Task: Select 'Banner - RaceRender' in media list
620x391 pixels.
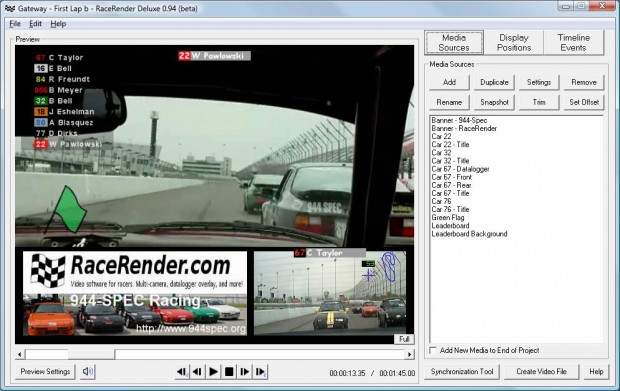Action: pyautogui.click(x=464, y=128)
